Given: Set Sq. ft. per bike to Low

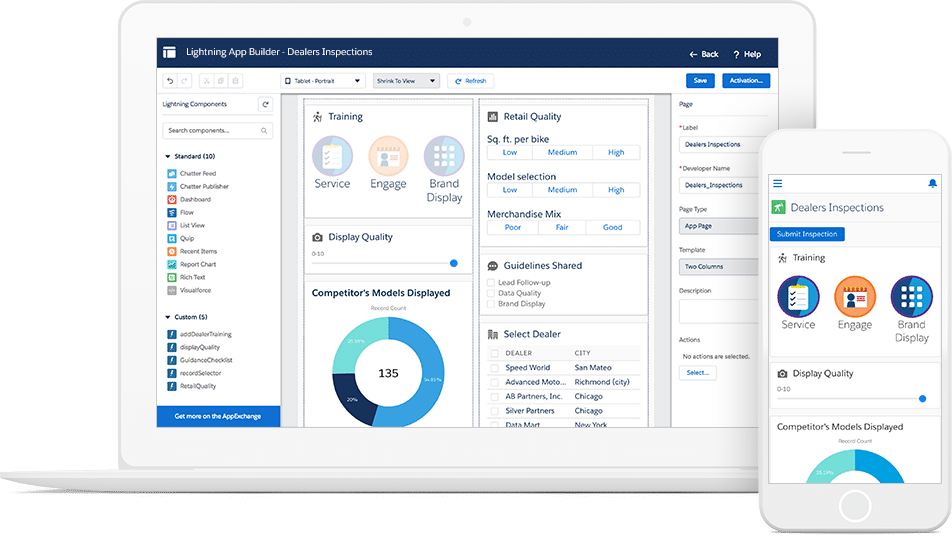Looking at the screenshot, I should (510, 152).
